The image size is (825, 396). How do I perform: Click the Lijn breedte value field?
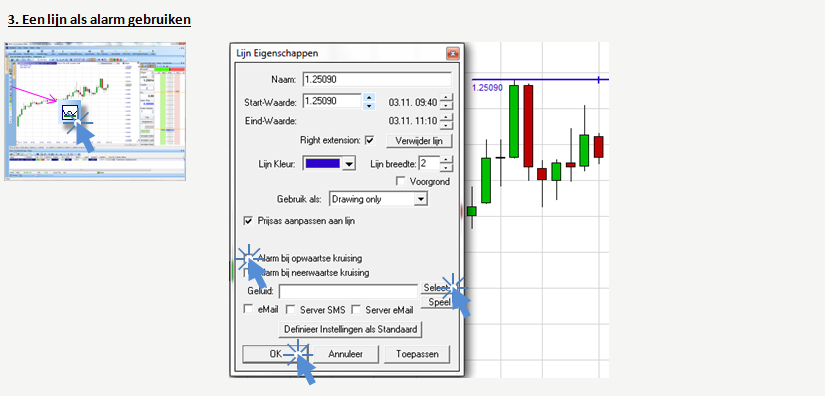coord(429,164)
